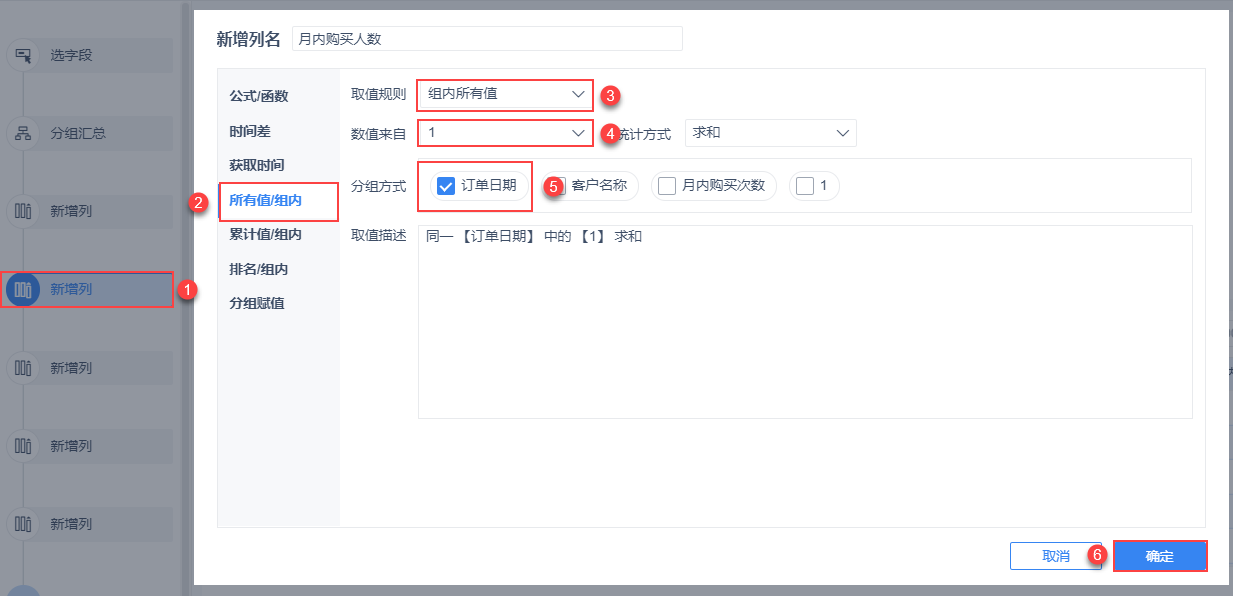Select the 累计值/组内 tab

tap(265, 234)
